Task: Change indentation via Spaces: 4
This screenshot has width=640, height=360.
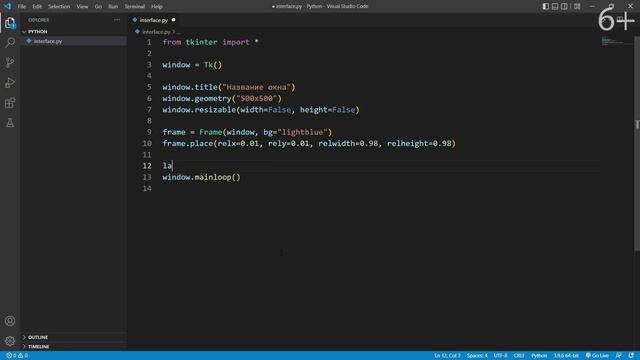Action: [x=477, y=356]
